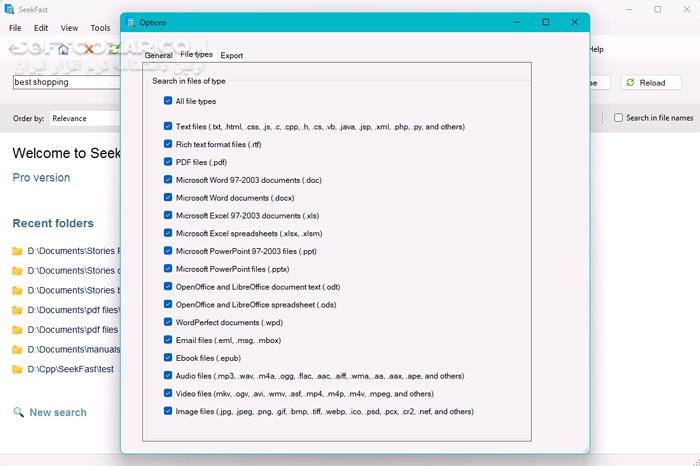Open the View menu
The image size is (700, 466).
click(x=69, y=28)
